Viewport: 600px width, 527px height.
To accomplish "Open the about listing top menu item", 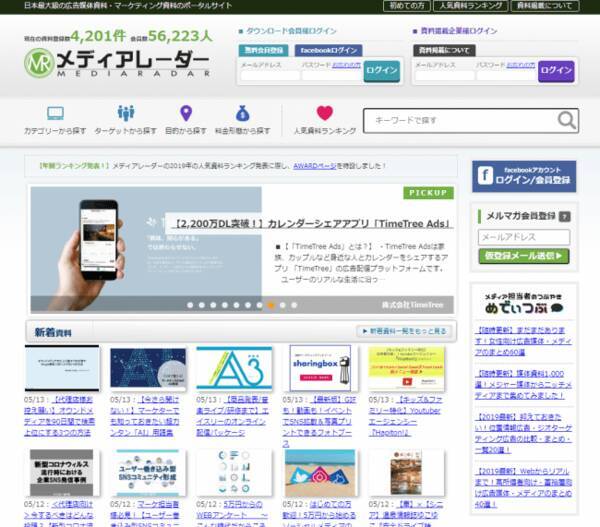I will (x=545, y=6).
